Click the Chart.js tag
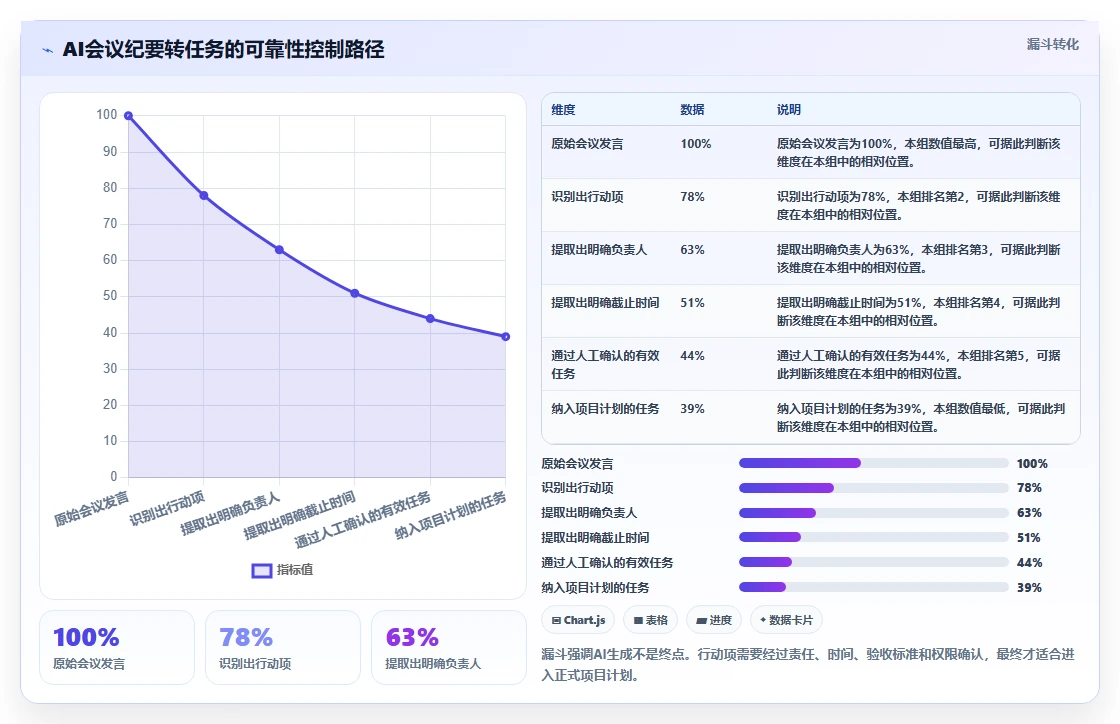The image size is (1120, 724). pyautogui.click(x=579, y=620)
